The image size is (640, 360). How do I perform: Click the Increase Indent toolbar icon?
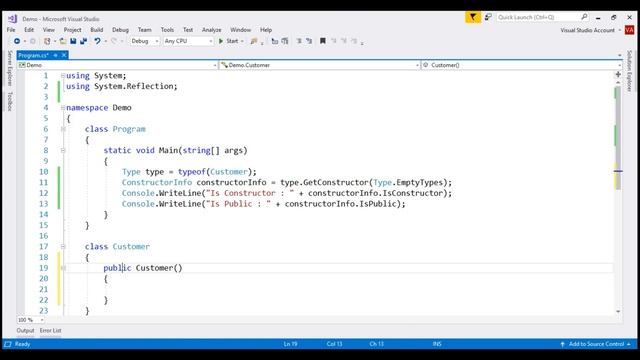coord(309,41)
